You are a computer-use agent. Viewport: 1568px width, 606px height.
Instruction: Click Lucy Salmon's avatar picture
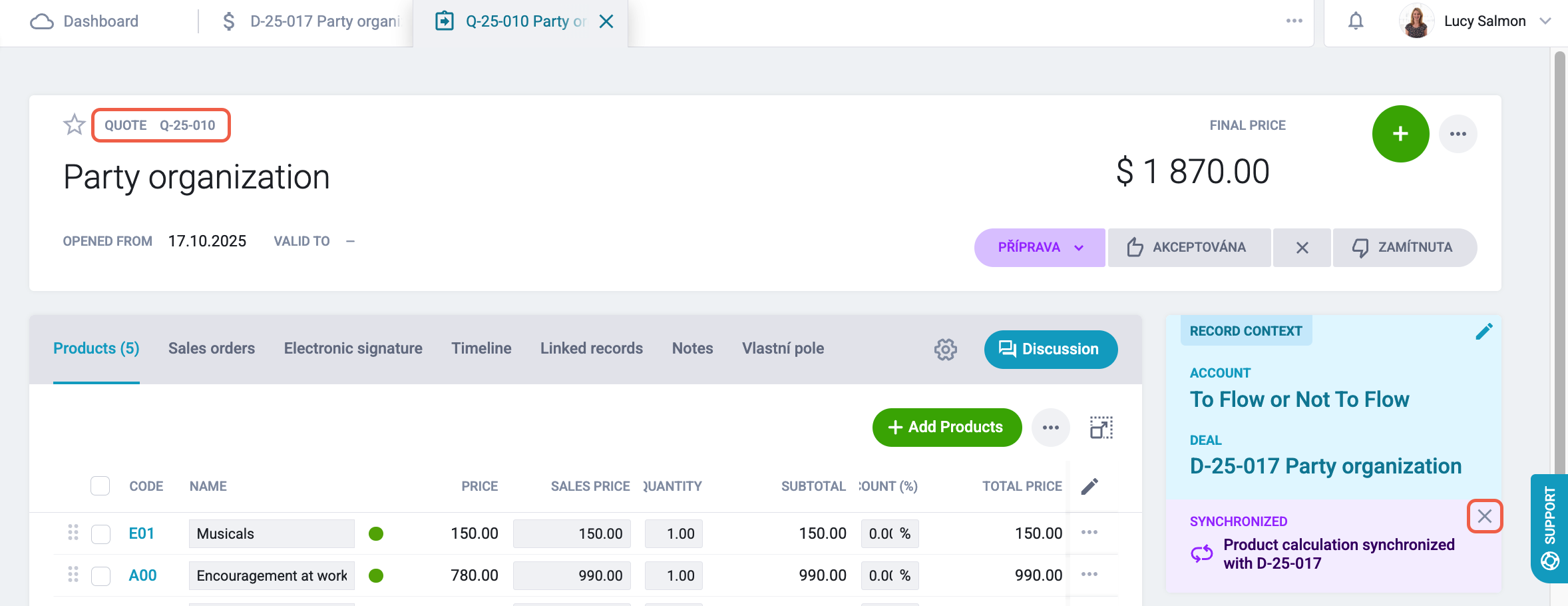point(1416,21)
